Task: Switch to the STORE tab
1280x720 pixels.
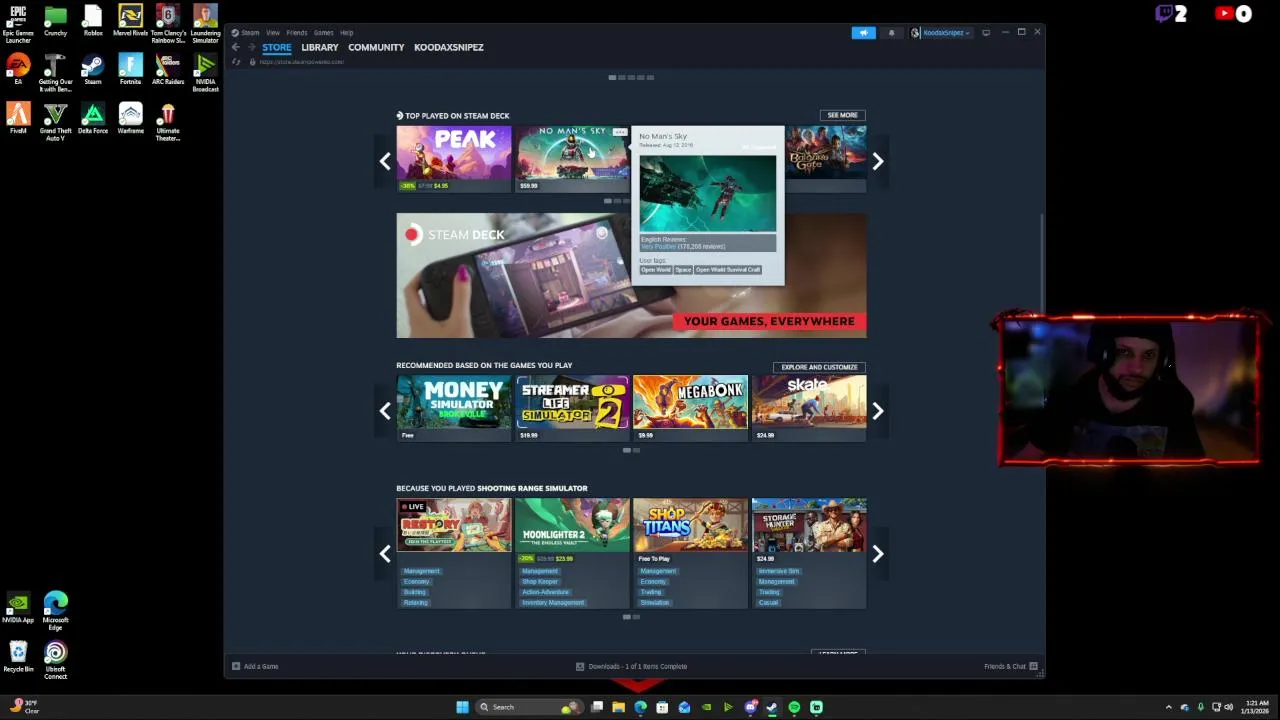Action: [x=277, y=47]
